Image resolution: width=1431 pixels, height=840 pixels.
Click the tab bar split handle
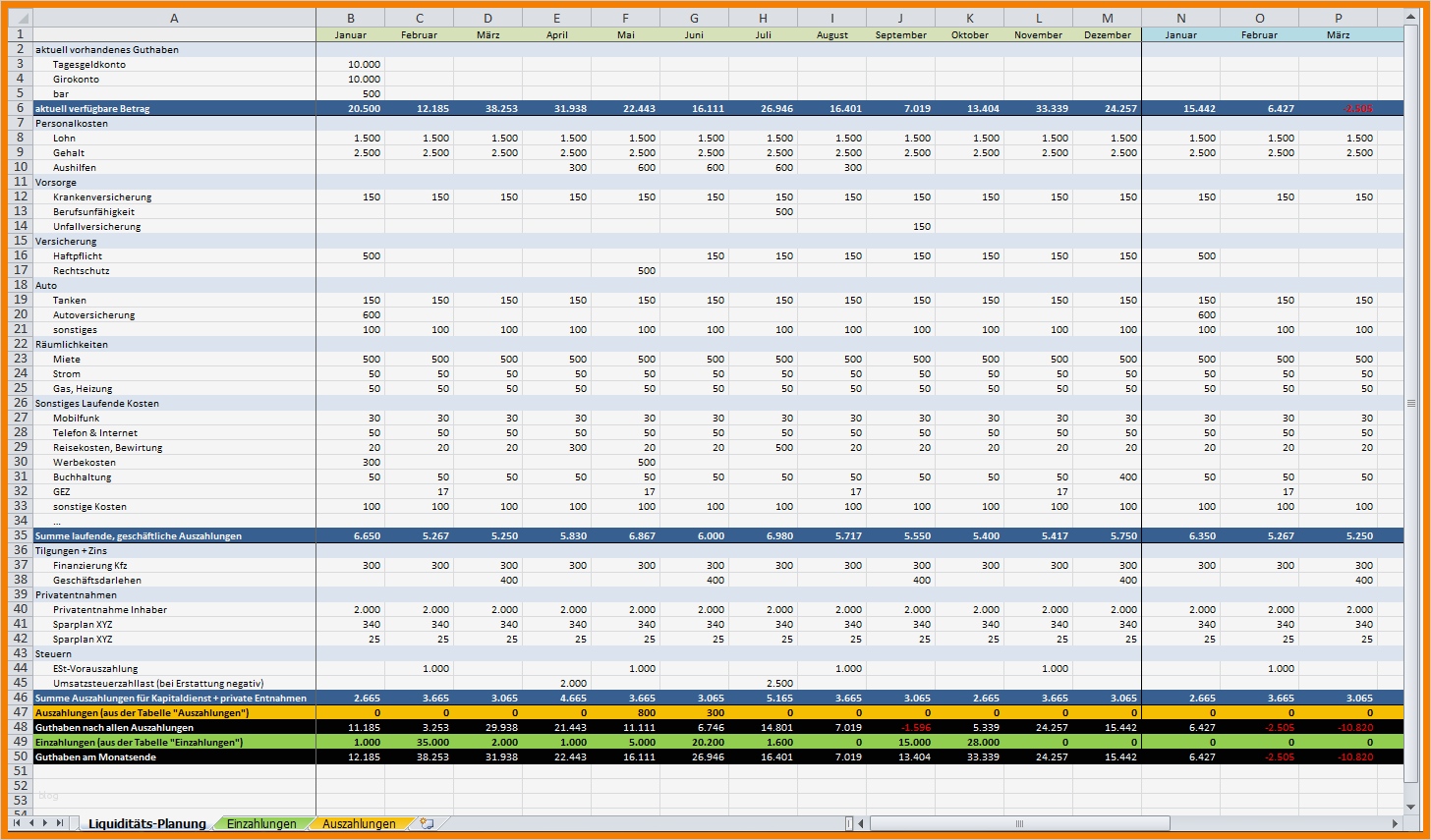click(850, 823)
